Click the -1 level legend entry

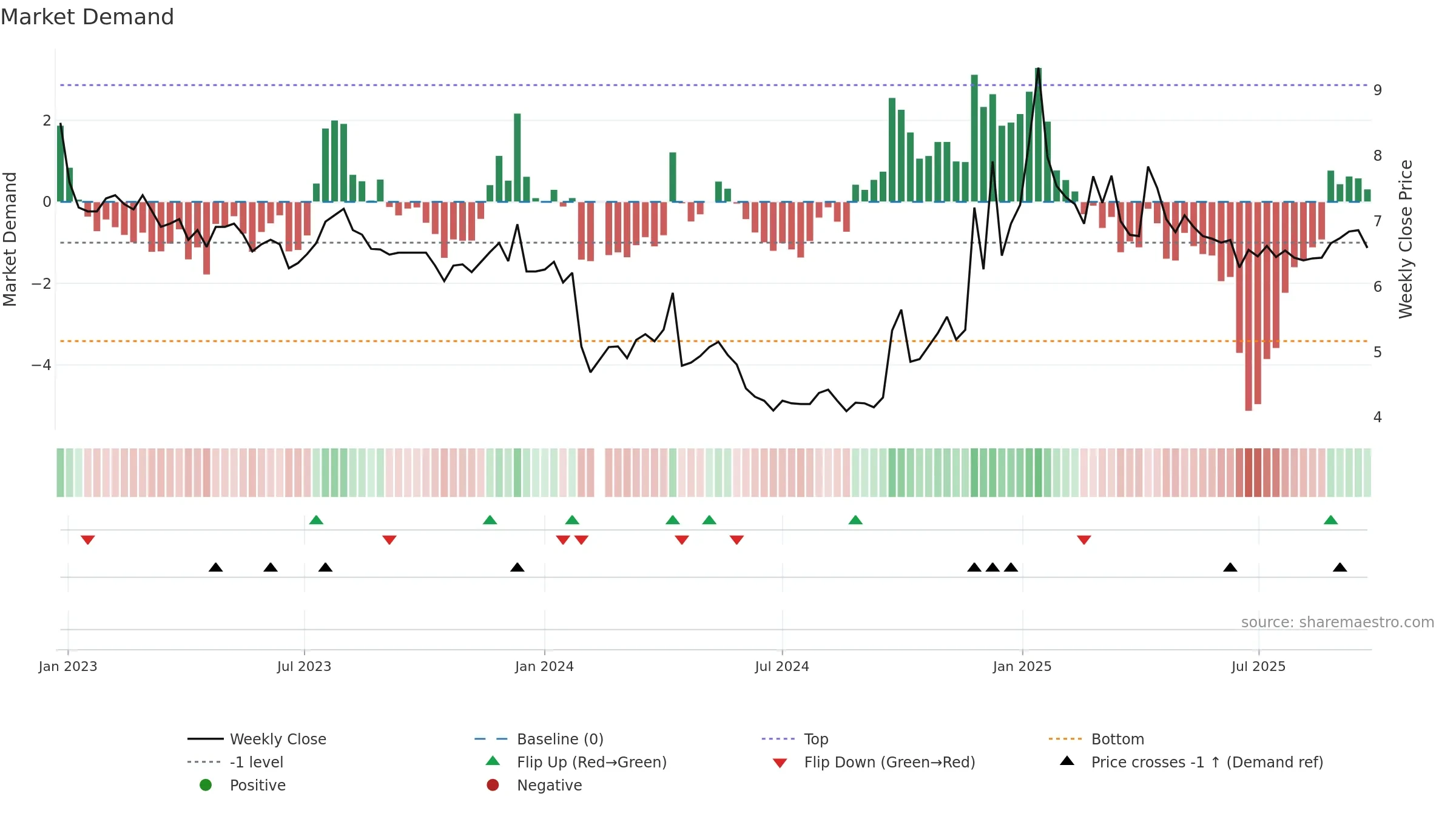235,762
